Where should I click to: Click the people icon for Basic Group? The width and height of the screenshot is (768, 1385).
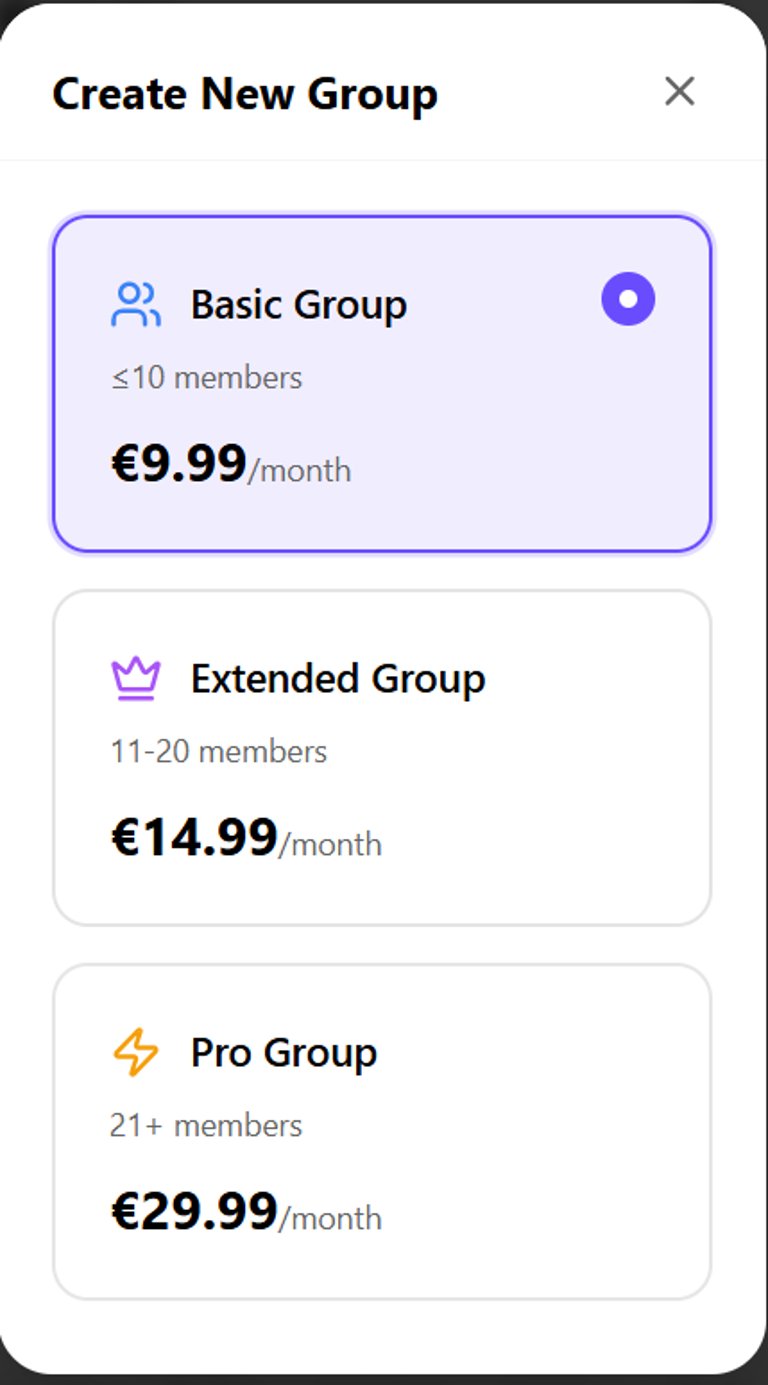click(x=135, y=305)
